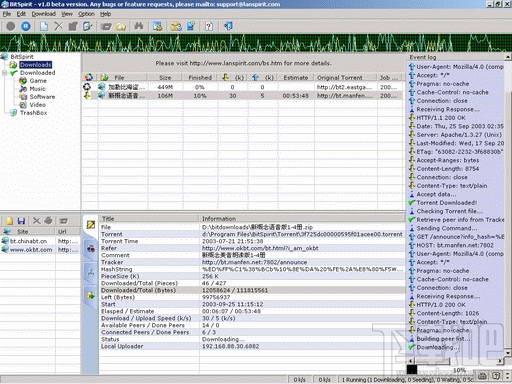Click the yellow open folder toolbar icon
The width and height of the screenshot is (512, 384).
(x=121, y=26)
